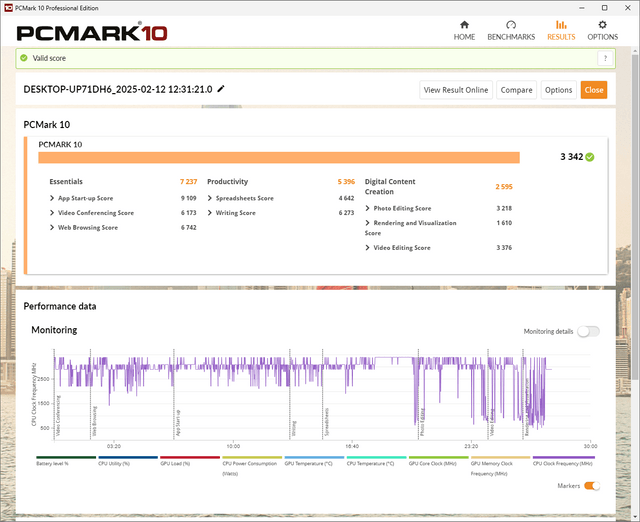Click the Essentials score 7 237

188,182
